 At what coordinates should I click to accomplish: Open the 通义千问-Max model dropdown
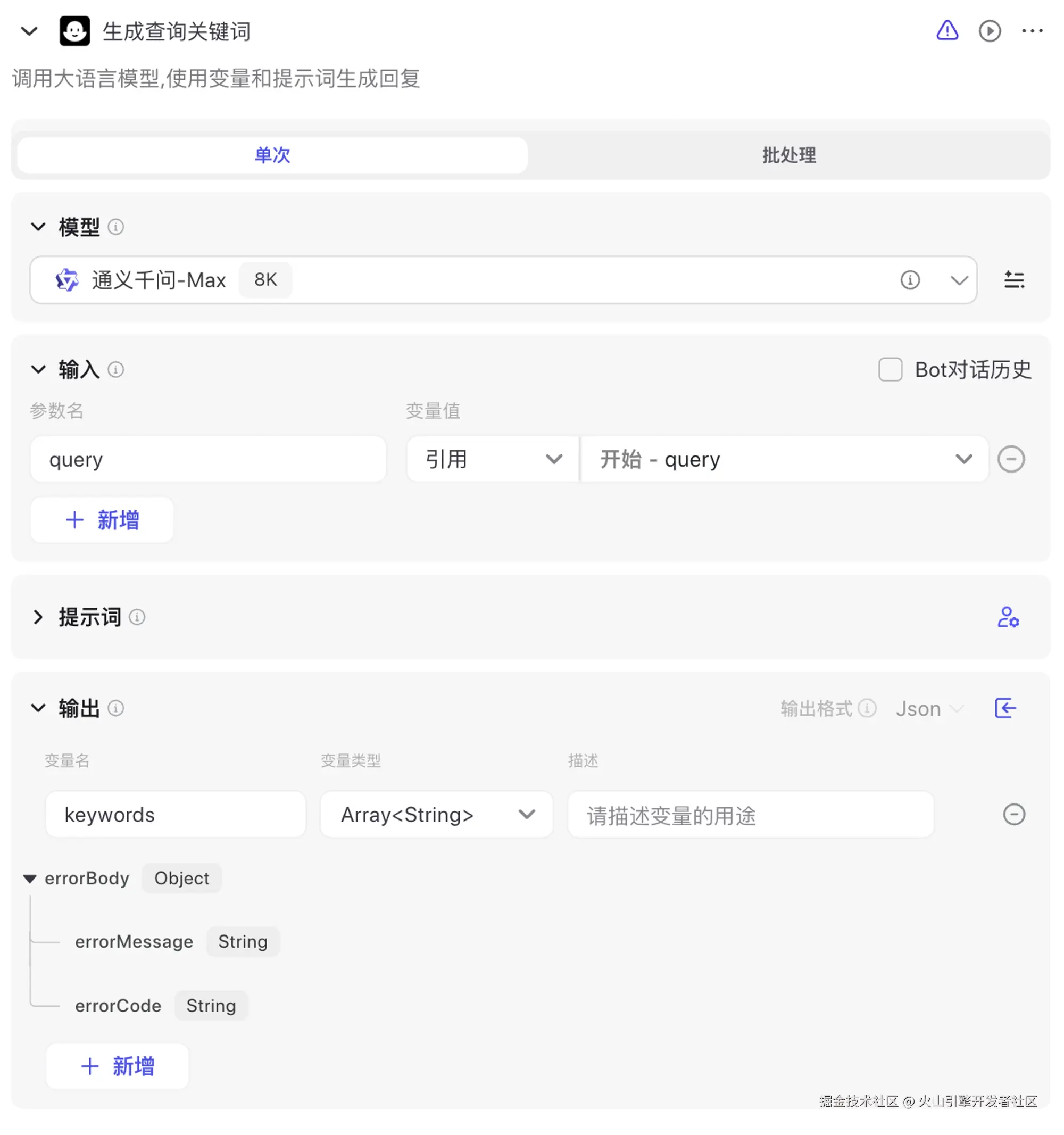959,280
